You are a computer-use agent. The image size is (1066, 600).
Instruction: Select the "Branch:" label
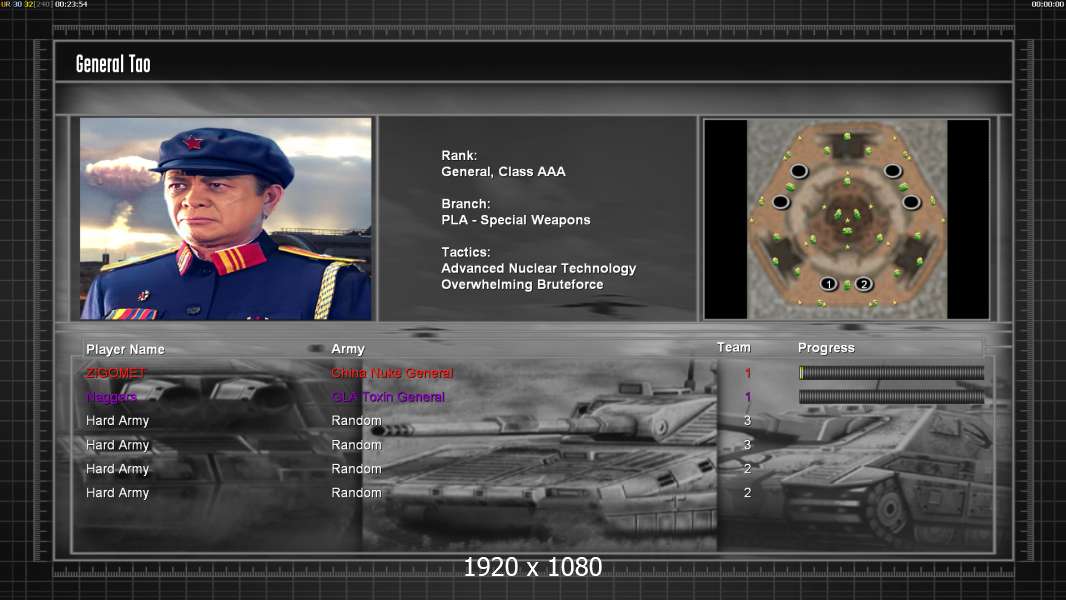click(x=466, y=204)
